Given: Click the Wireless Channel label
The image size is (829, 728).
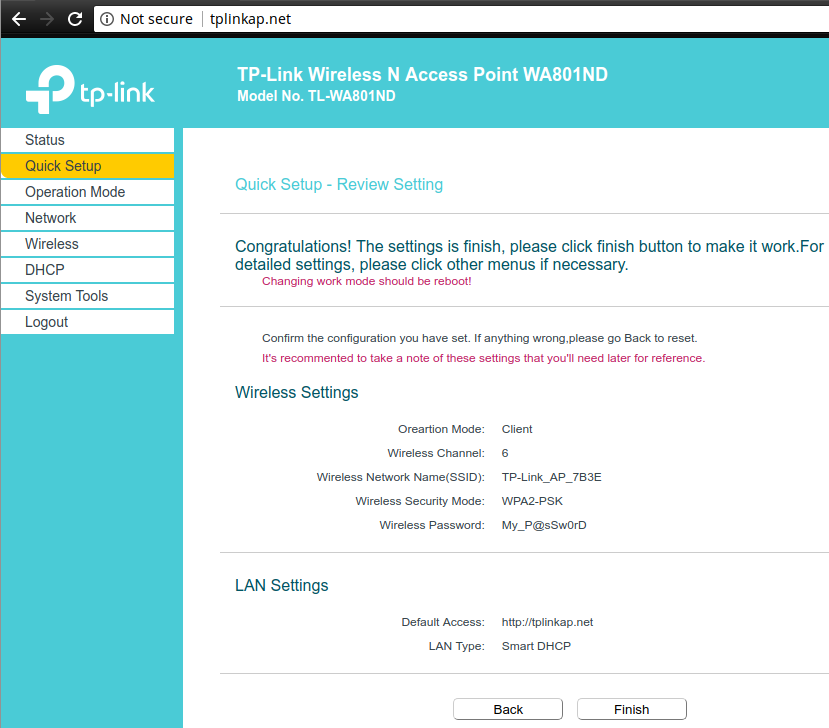Looking at the screenshot, I should [436, 453].
